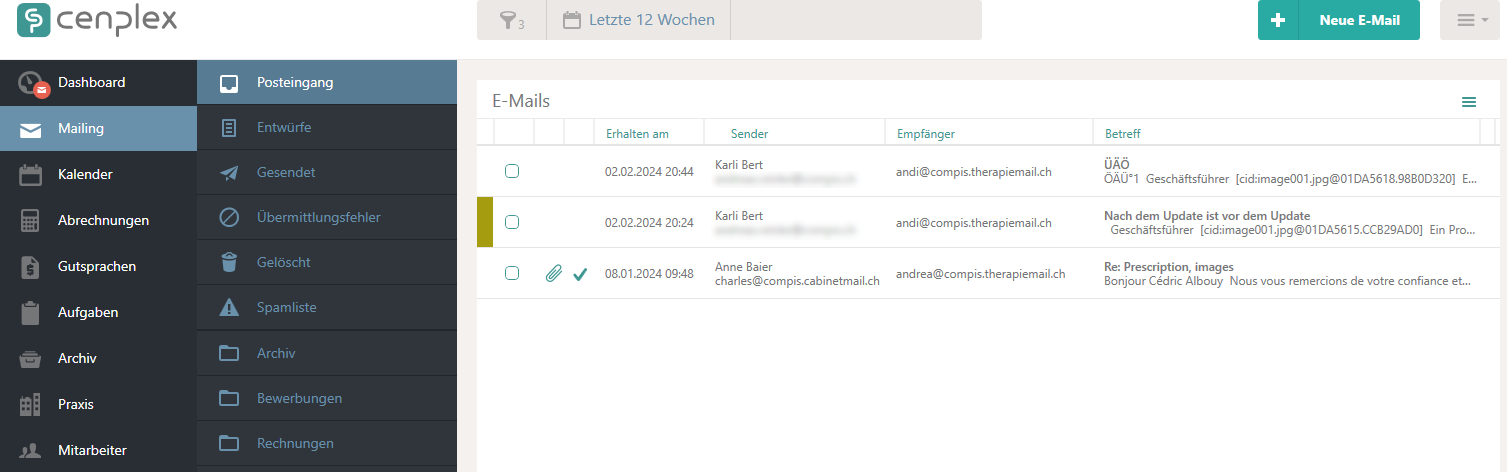Click the Bewerbungen folder icon
This screenshot has width=1507, height=472.
click(229, 398)
